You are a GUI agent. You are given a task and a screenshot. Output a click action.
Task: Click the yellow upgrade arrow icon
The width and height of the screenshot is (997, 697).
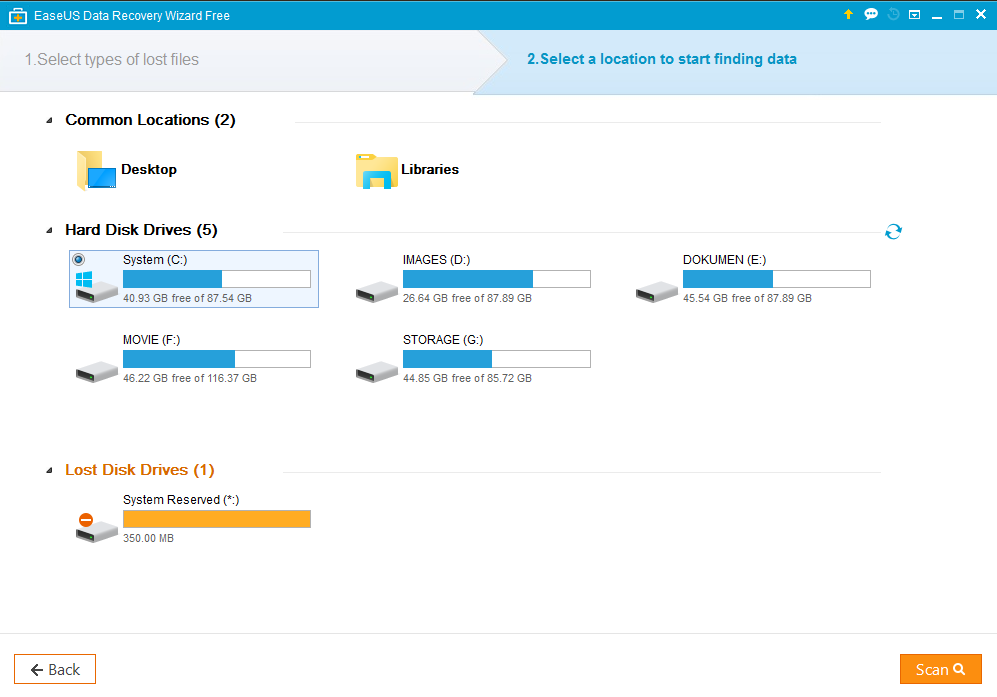click(849, 14)
